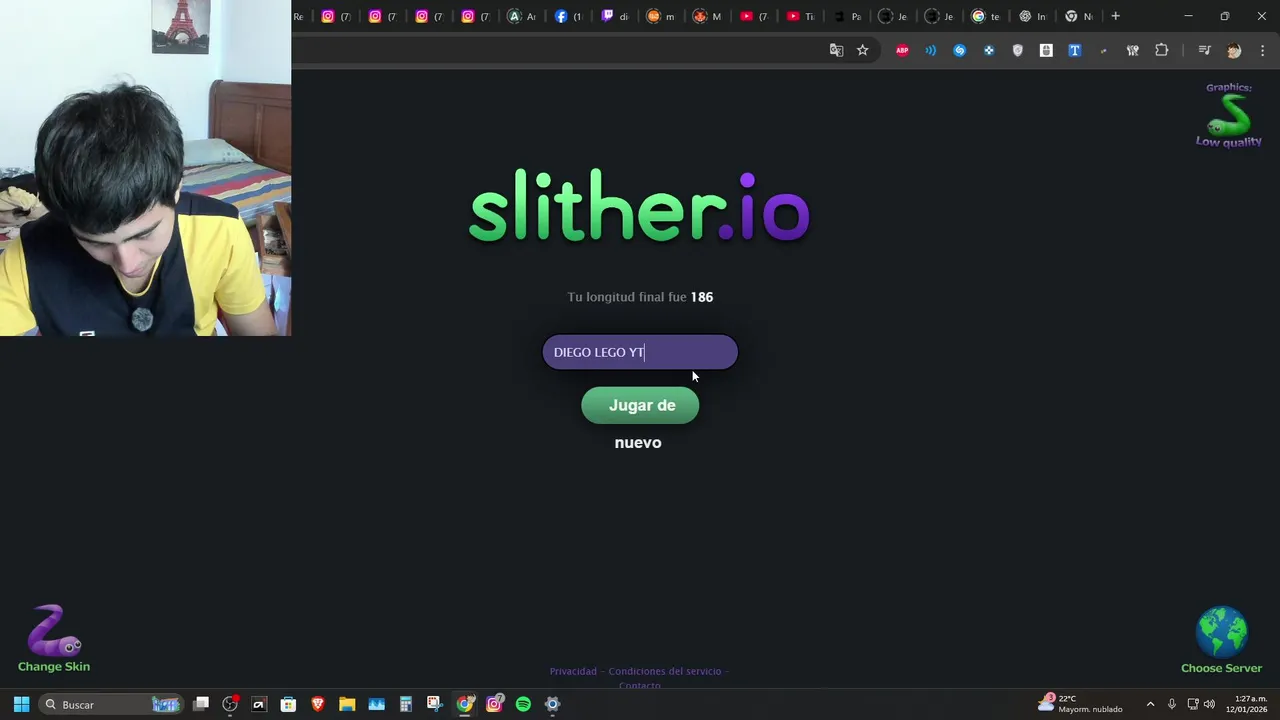Screen dimensions: 1280x720
Task: Click the Buscar search box in taskbar
Action: tap(112, 704)
